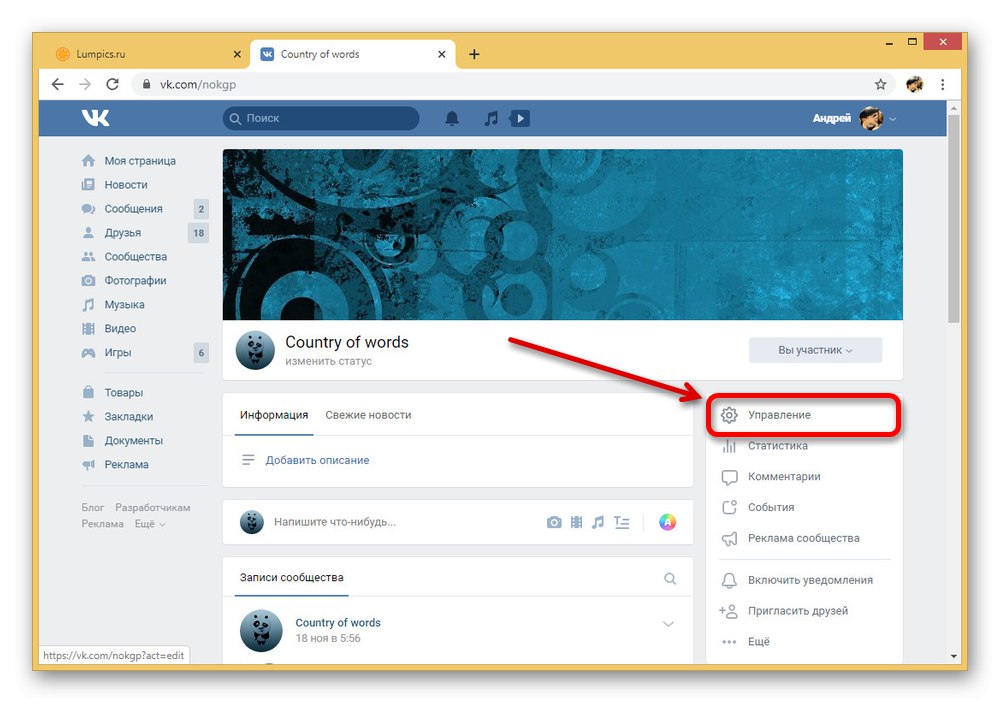Open Моя страница home icon

(x=89, y=161)
